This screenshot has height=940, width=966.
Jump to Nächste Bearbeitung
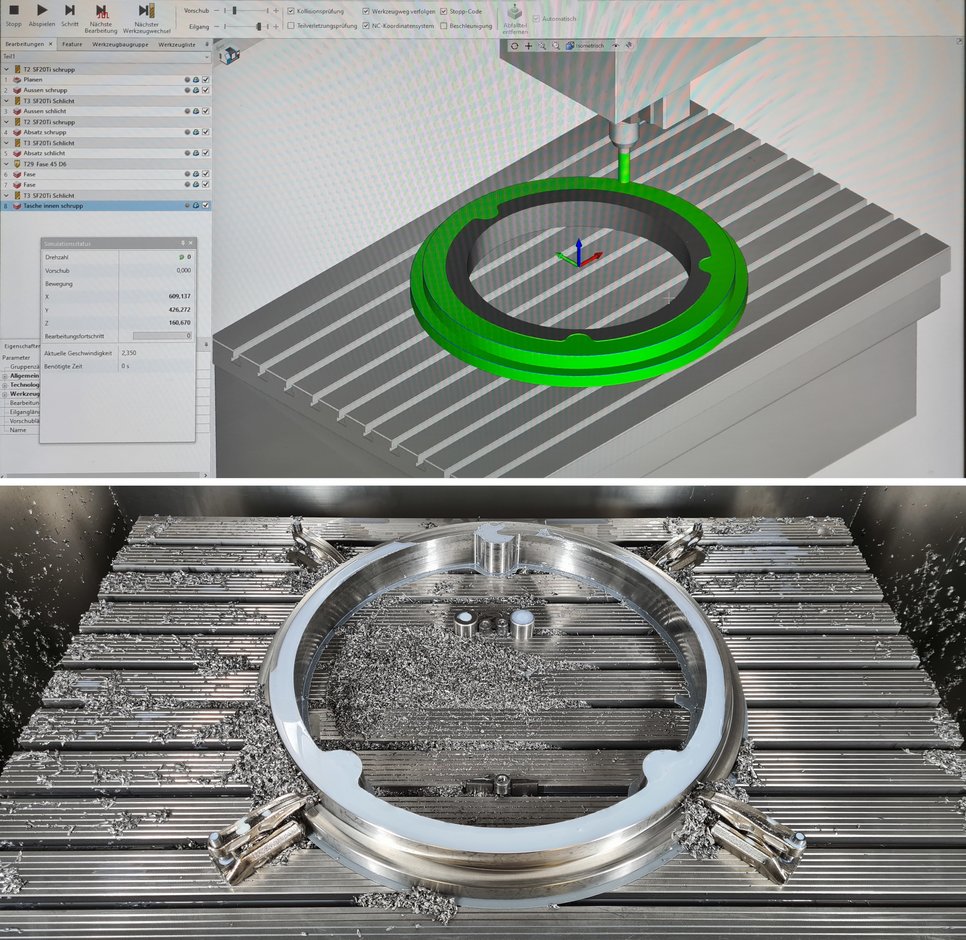[101, 11]
